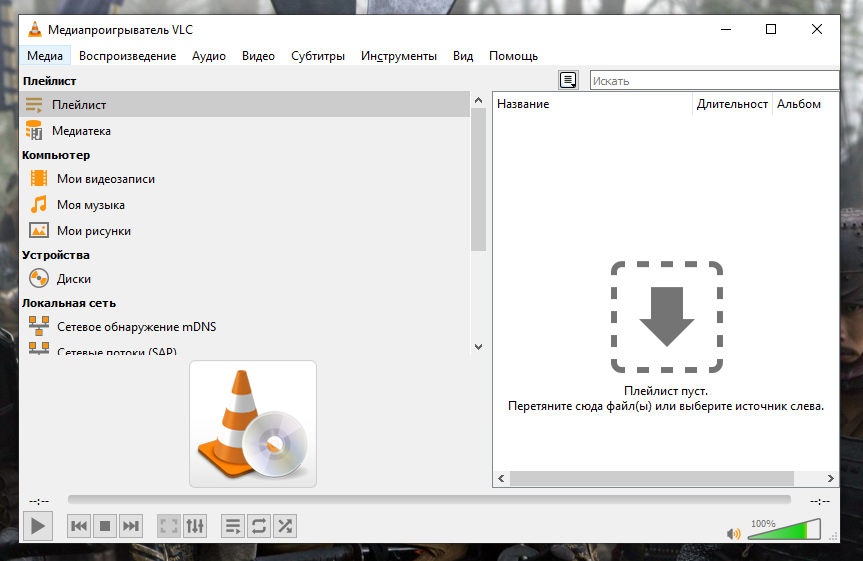Toggle the playlist panel button

coord(233,526)
